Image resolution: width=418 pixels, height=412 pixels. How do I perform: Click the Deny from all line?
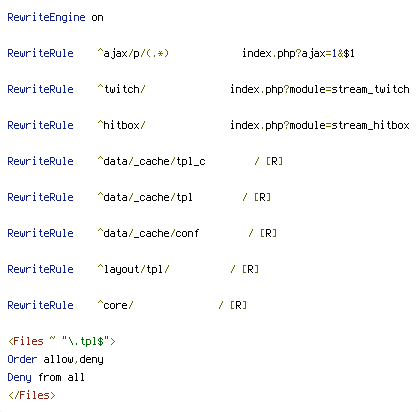(x=46, y=377)
